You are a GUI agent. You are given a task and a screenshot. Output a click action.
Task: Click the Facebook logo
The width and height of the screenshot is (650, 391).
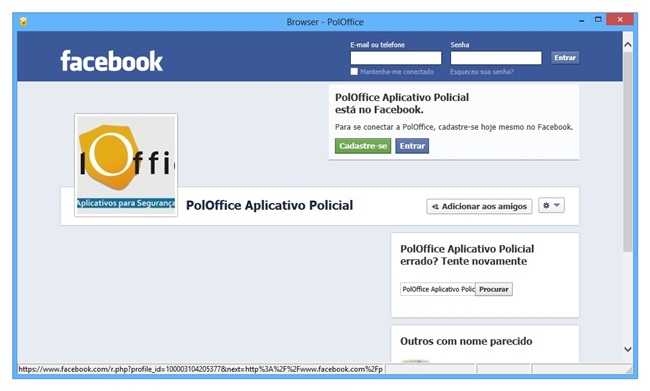click(112, 61)
